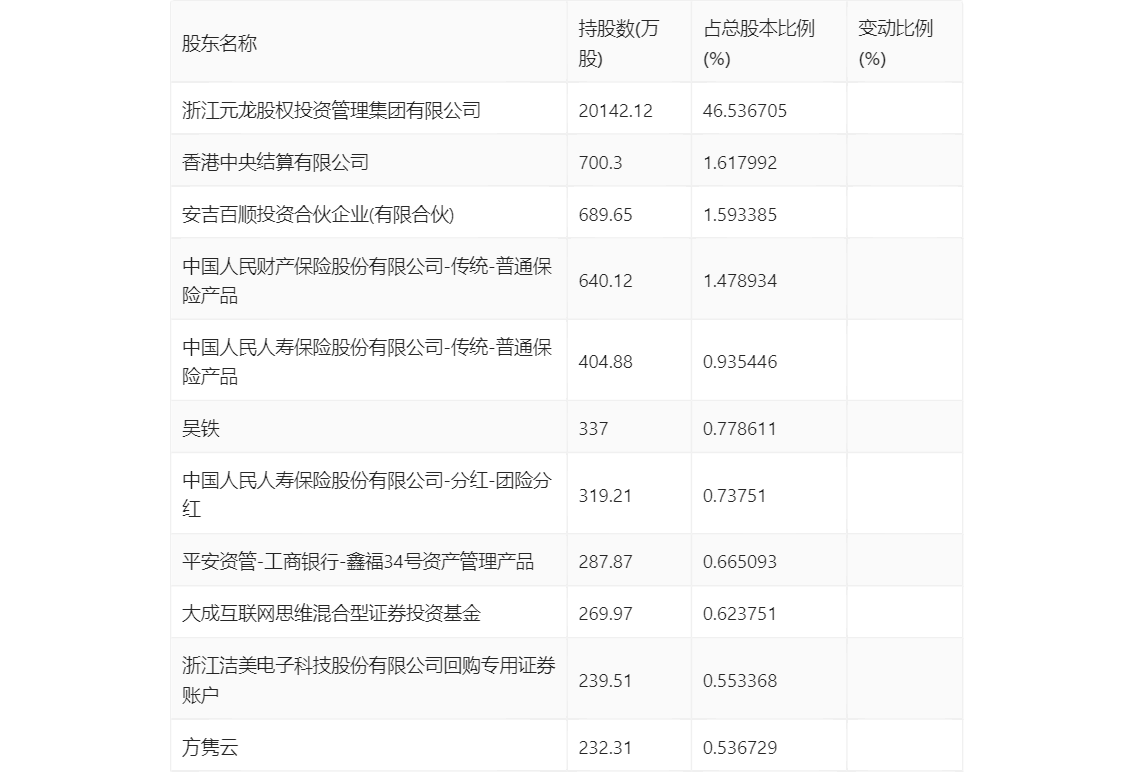Select shareholder 浙江元龙股权投资管理集团有限公司
The height and width of the screenshot is (772, 1134).
click(x=331, y=110)
